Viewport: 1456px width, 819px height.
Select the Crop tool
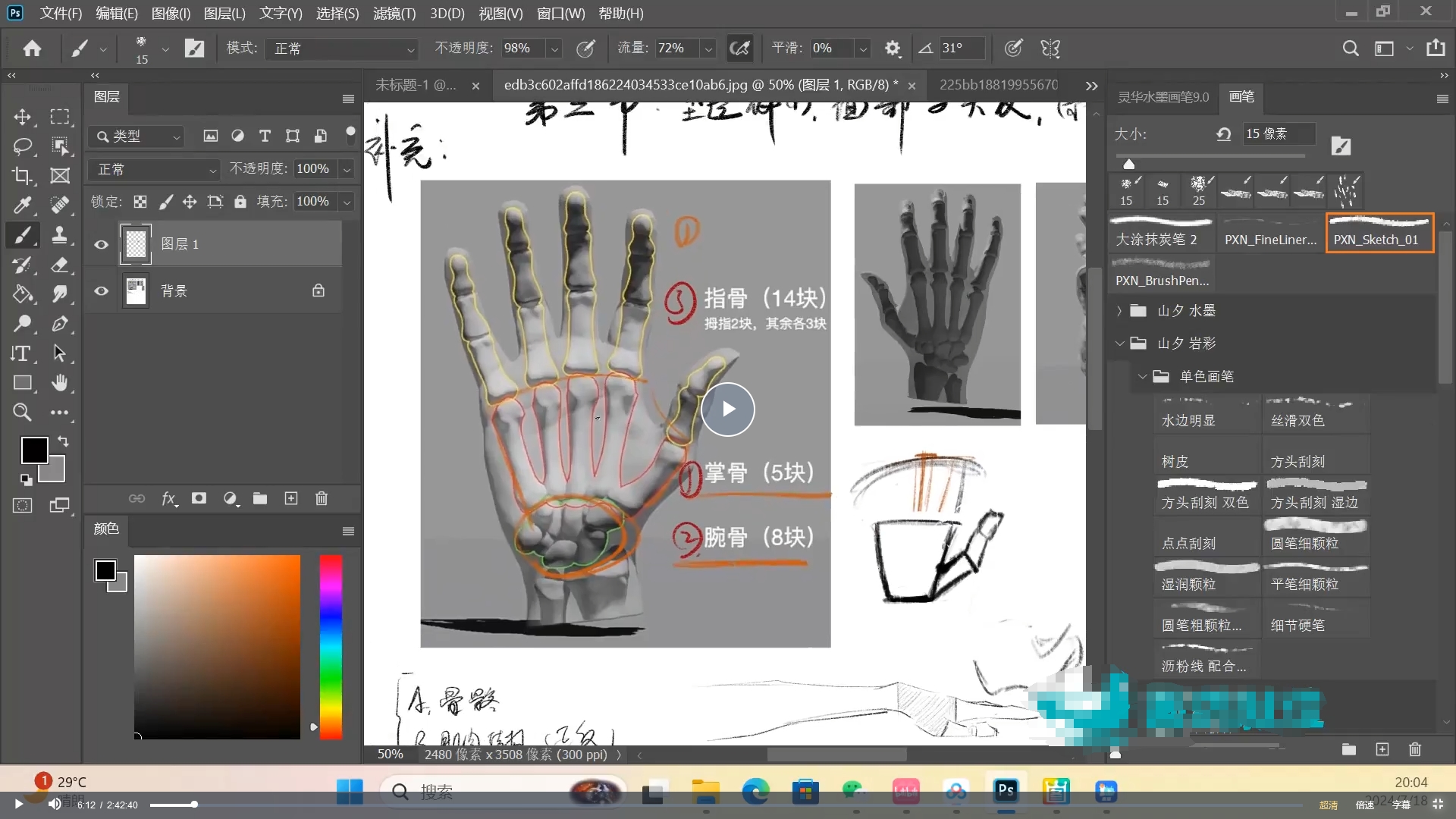22,176
